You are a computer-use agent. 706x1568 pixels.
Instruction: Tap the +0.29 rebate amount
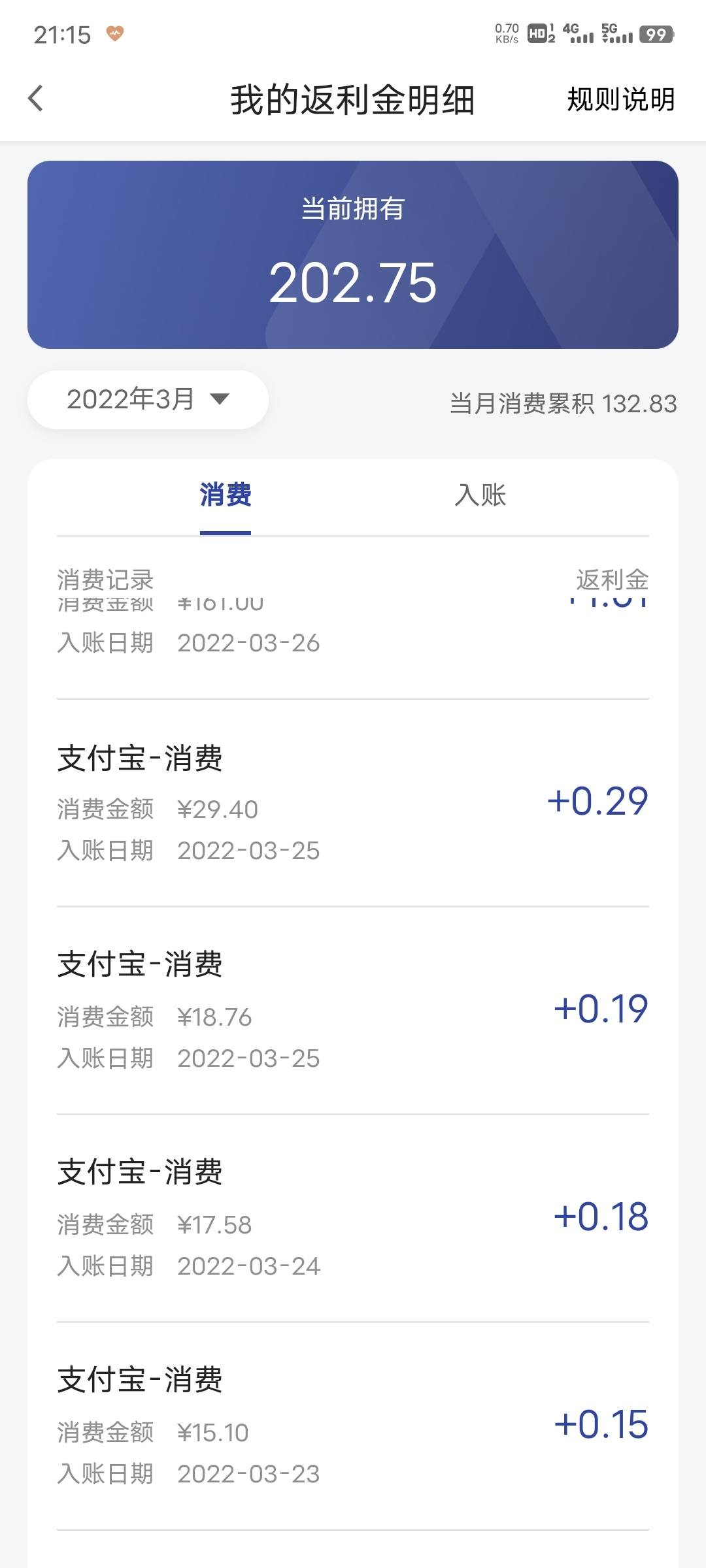click(x=597, y=801)
